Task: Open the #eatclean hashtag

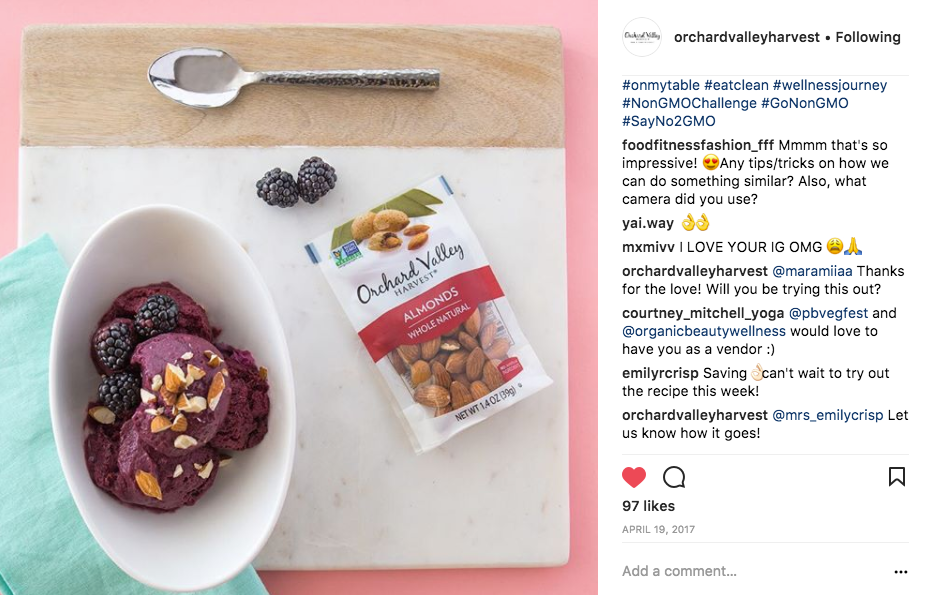Action: [x=736, y=85]
